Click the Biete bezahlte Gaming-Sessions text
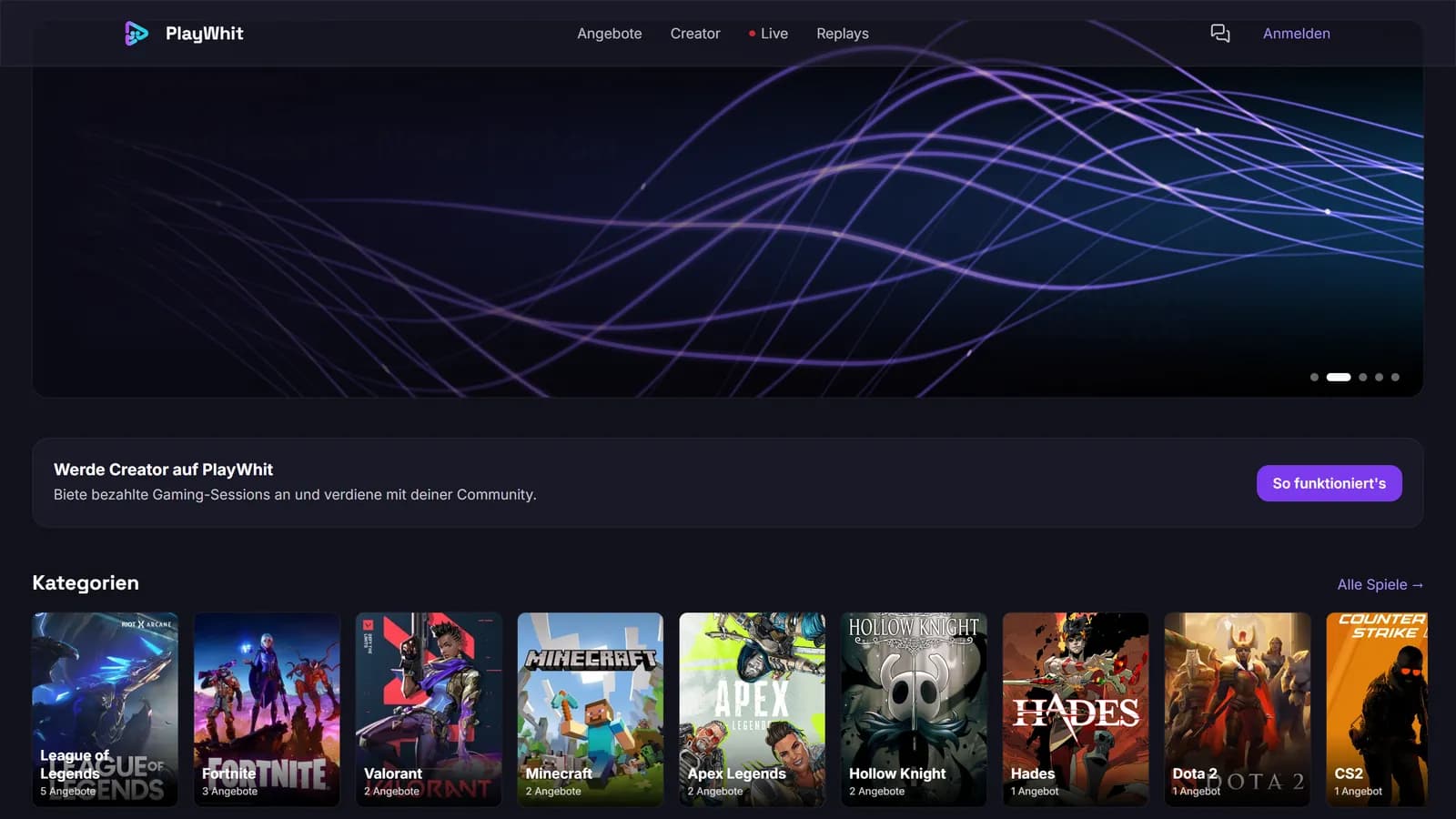The width and height of the screenshot is (1456, 819). click(295, 494)
